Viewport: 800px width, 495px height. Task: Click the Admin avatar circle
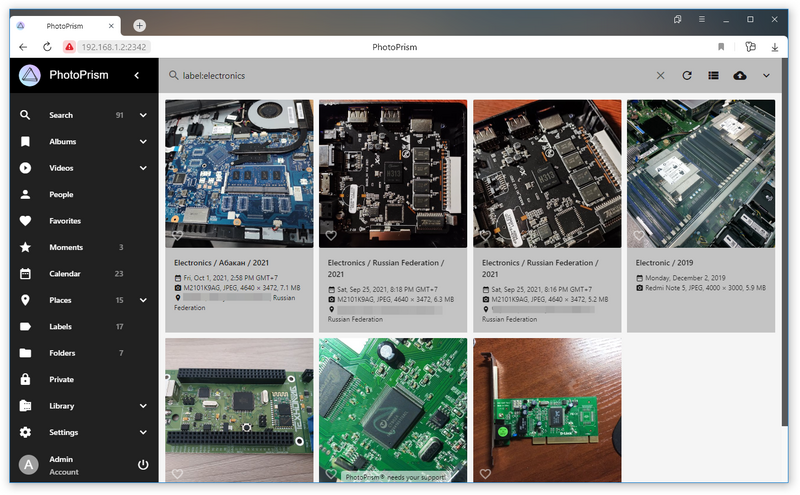pos(29,465)
